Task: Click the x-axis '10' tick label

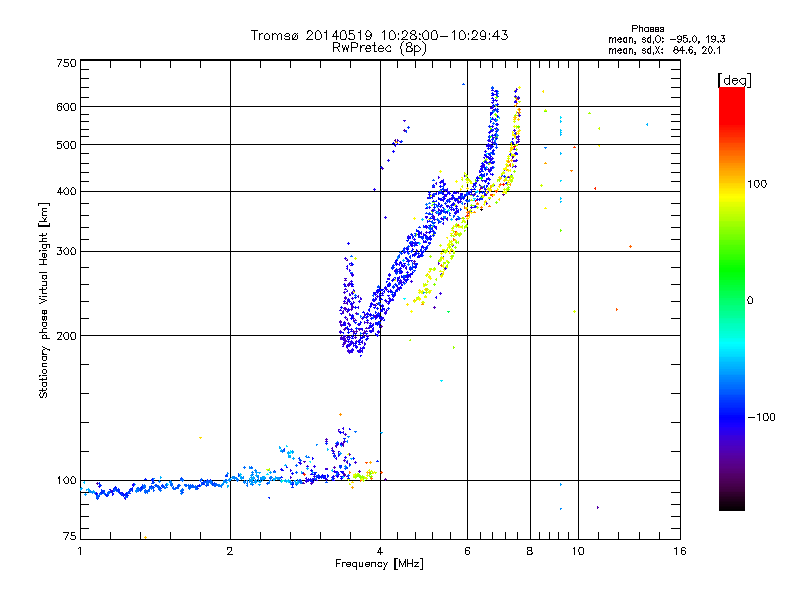Action: (x=578, y=551)
